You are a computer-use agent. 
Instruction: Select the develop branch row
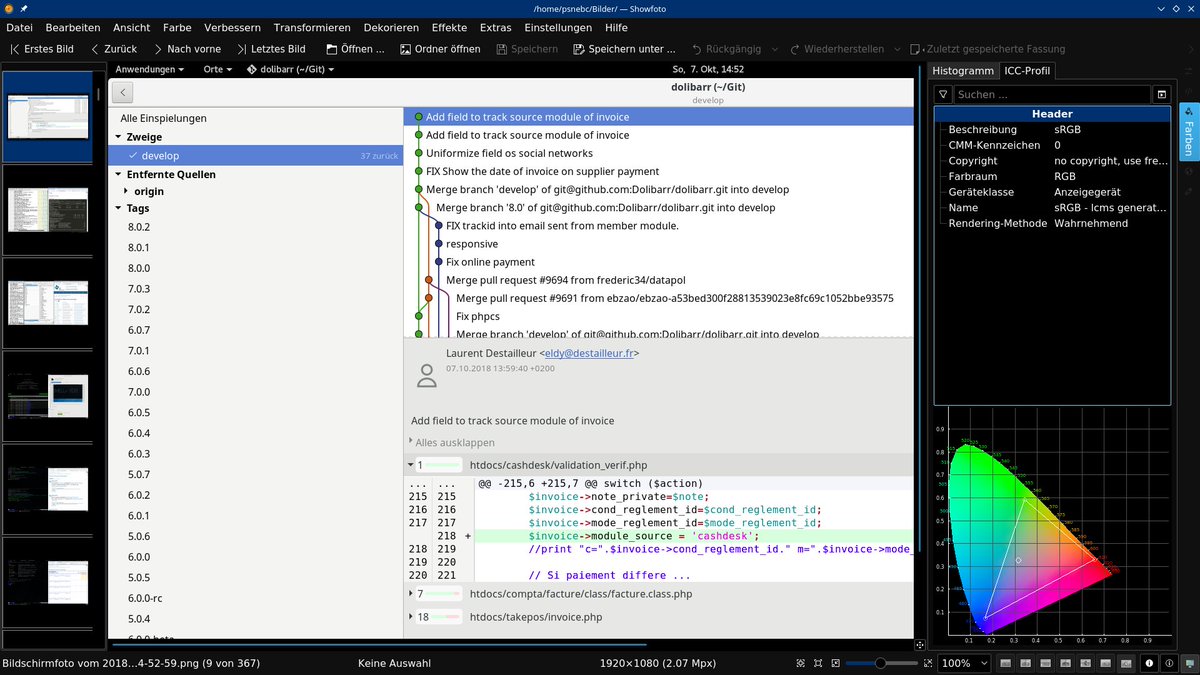(x=255, y=156)
